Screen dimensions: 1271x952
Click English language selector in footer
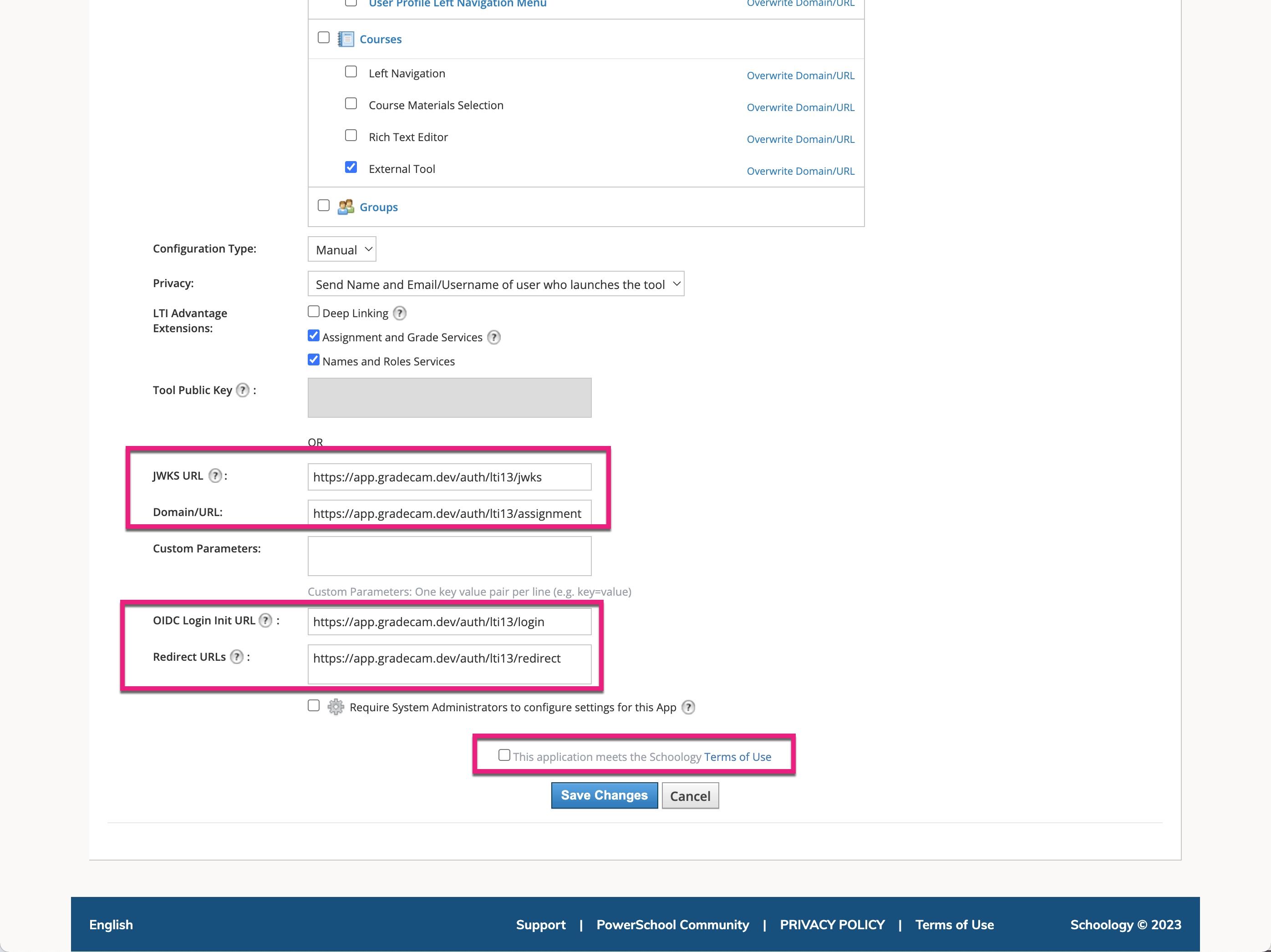pyautogui.click(x=111, y=925)
